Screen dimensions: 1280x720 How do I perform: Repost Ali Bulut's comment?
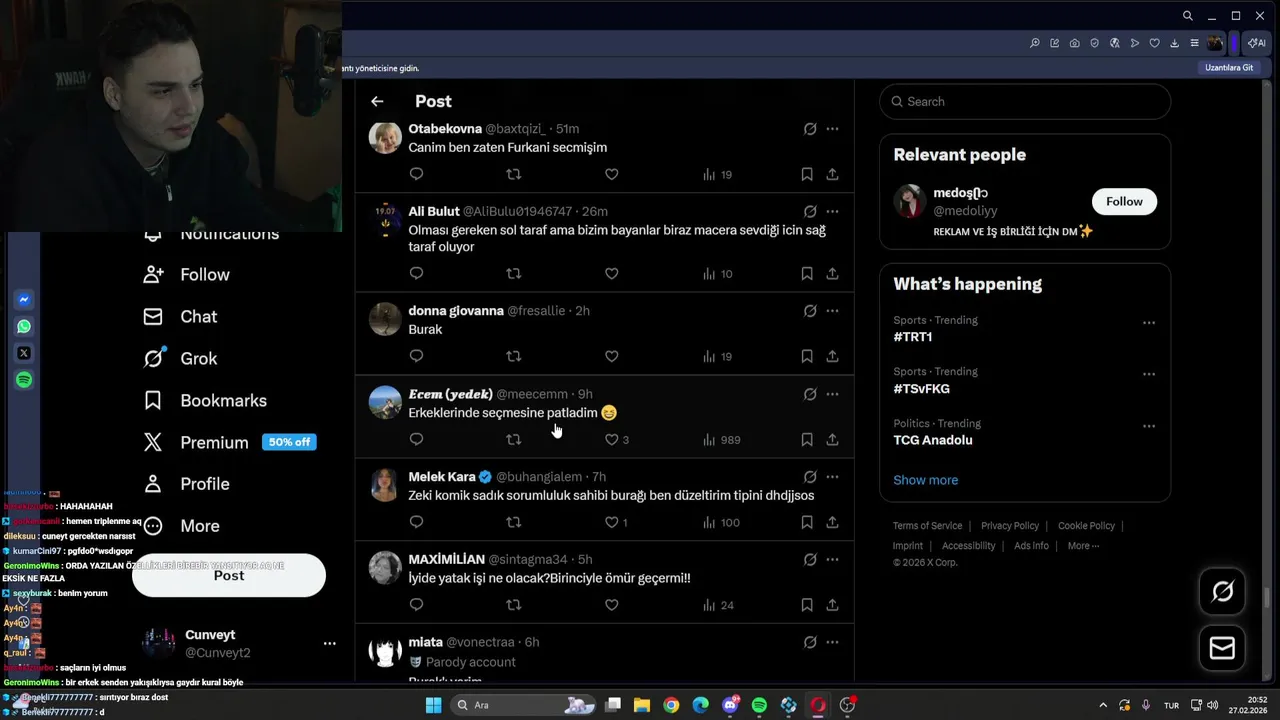coord(513,273)
